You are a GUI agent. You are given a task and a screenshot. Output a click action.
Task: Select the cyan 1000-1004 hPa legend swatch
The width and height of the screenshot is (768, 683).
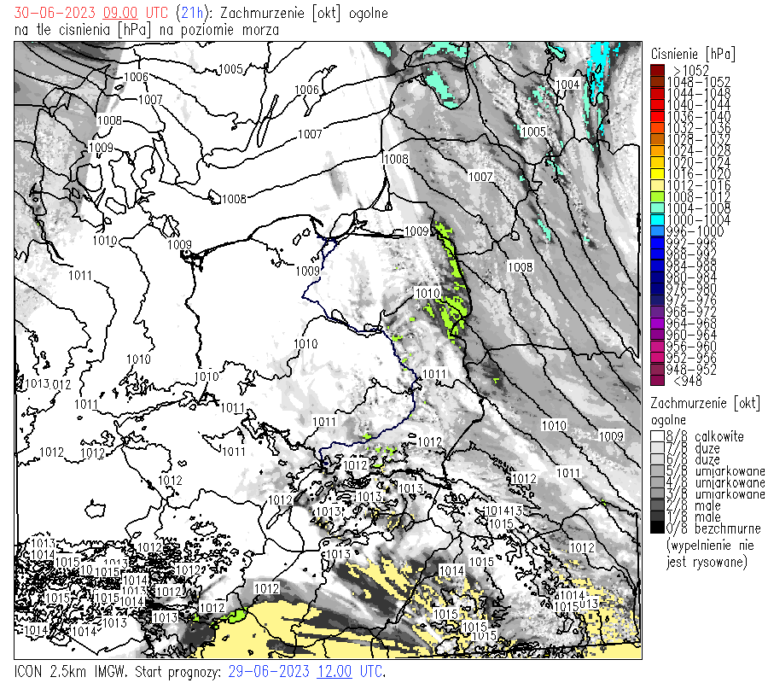pos(656,219)
